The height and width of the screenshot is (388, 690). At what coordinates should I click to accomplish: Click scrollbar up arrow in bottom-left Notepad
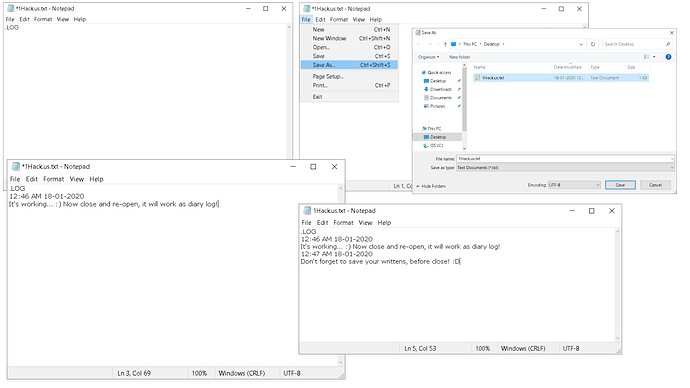click(341, 188)
